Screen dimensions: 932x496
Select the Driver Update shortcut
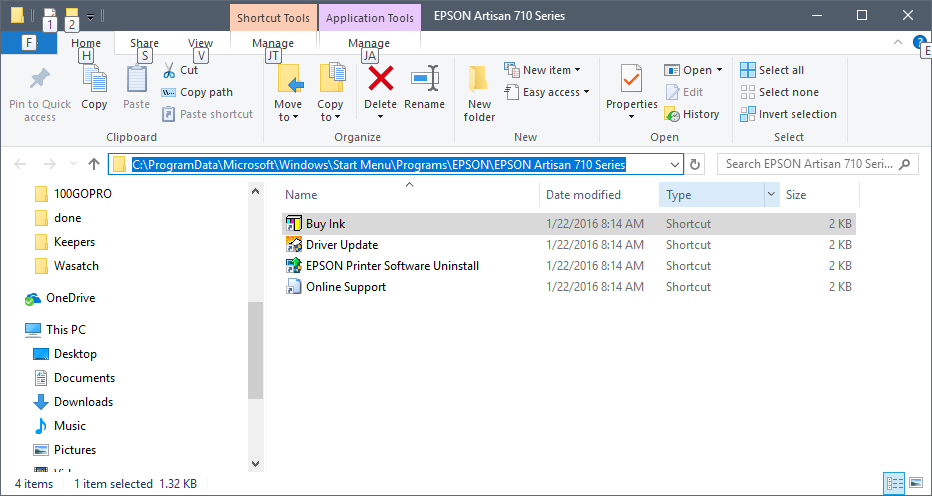[569, 245]
